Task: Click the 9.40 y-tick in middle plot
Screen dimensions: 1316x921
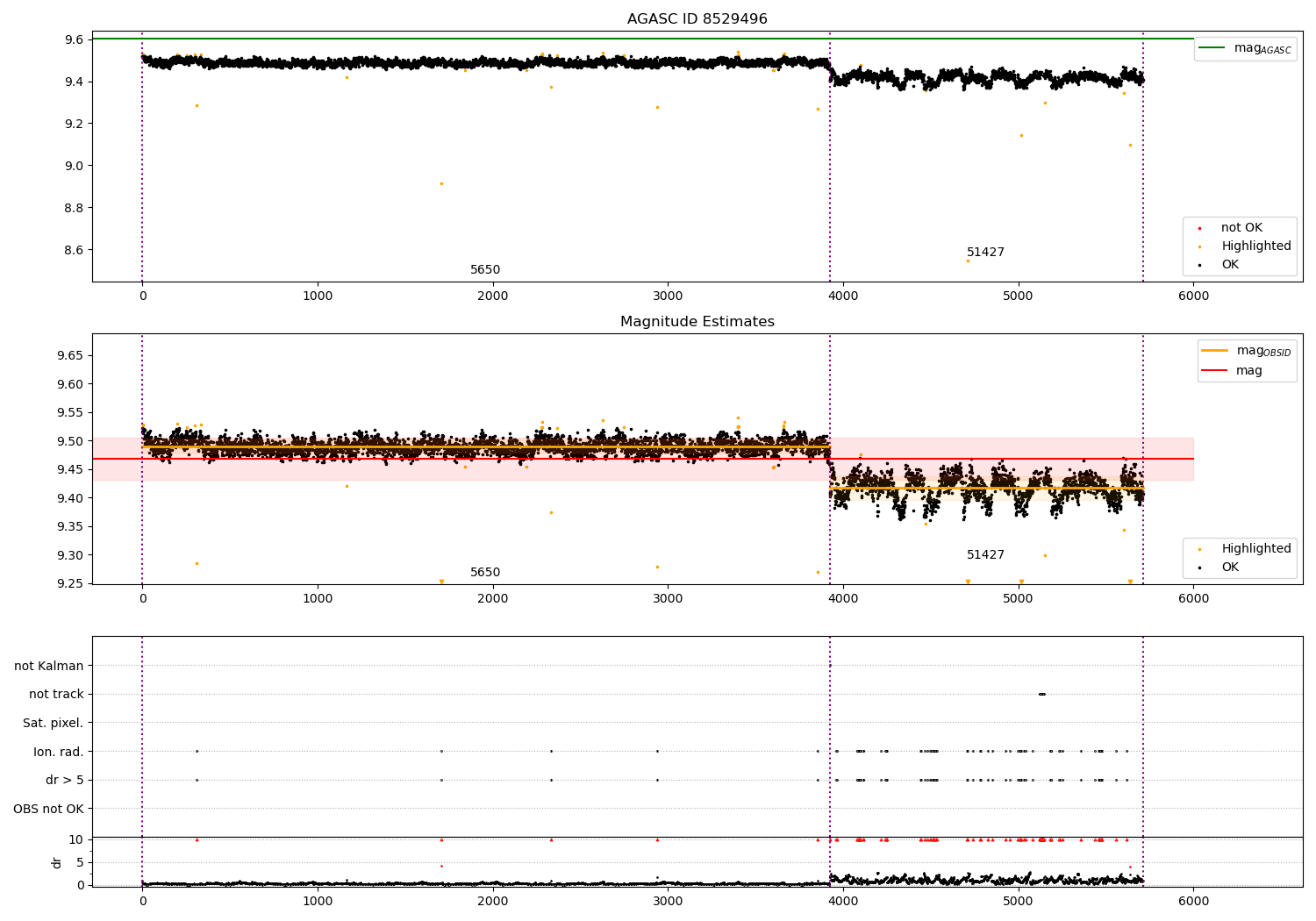Action: click(x=70, y=498)
